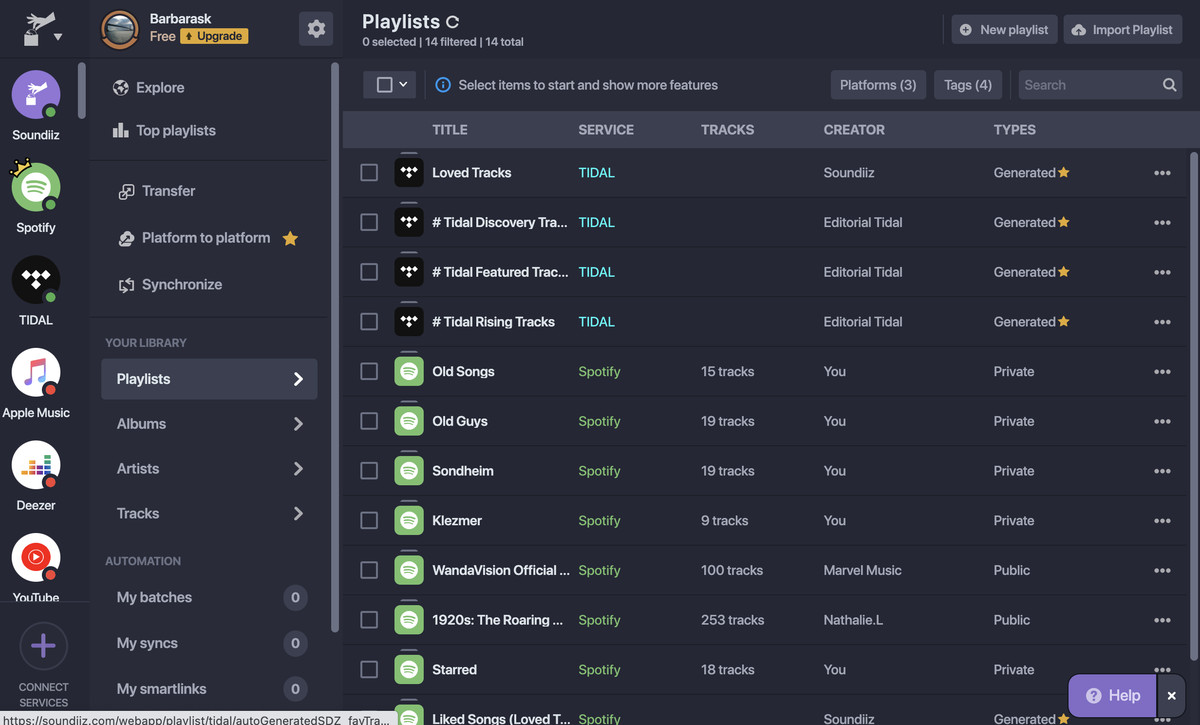The image size is (1200, 725).
Task: Open the Deezer service icon
Action: [x=36, y=465]
